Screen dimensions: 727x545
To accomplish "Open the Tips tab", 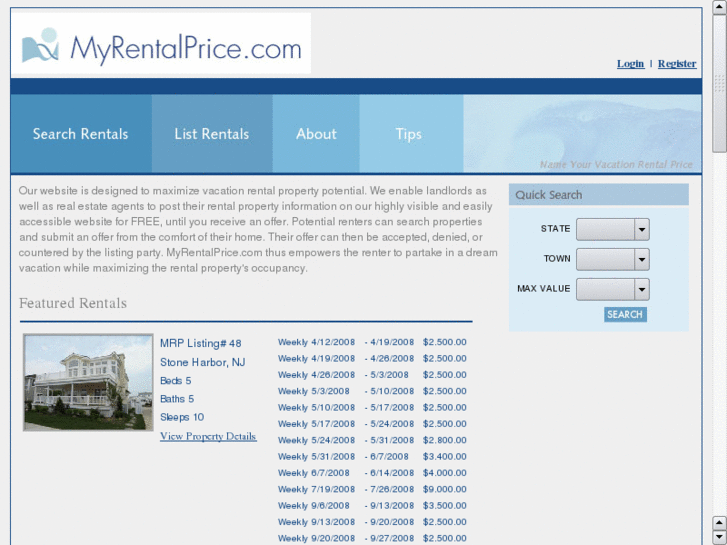I will click(409, 134).
